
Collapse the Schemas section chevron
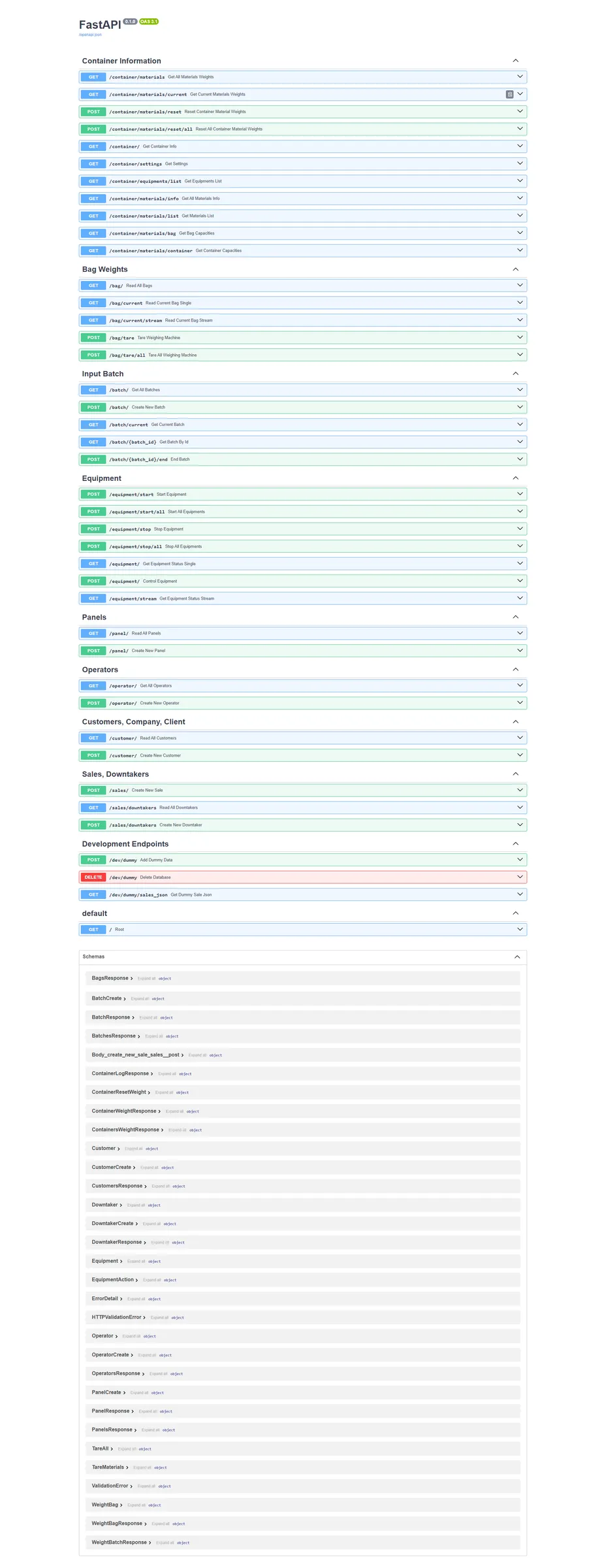[517, 956]
